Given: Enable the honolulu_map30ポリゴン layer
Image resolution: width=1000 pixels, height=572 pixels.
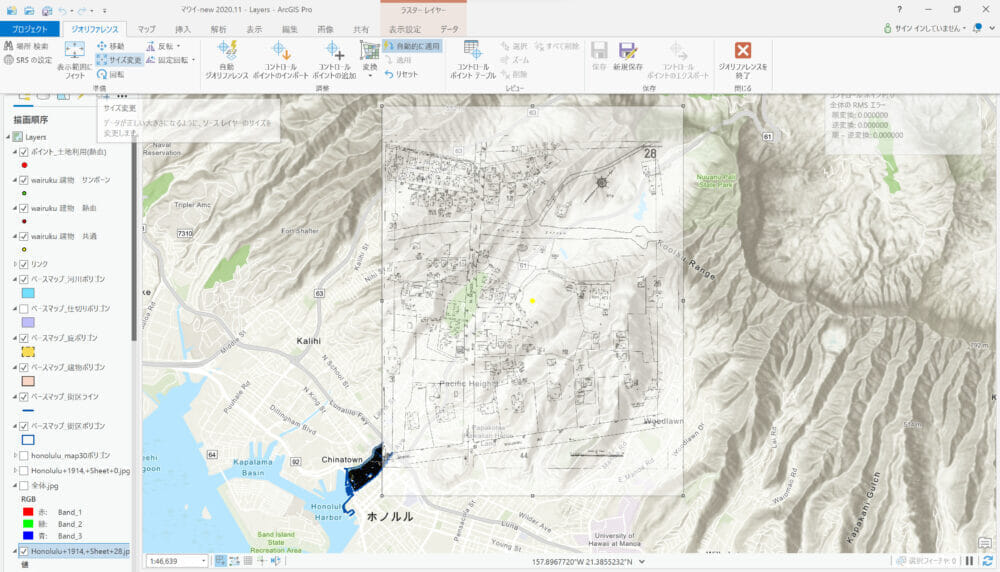Looking at the screenshot, I should coord(24,455).
